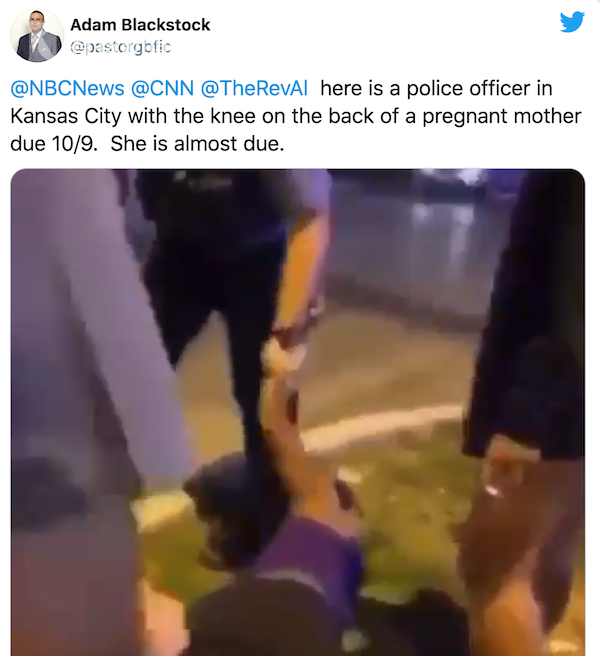Visit the @pastorgbfic handle

pos(121,47)
